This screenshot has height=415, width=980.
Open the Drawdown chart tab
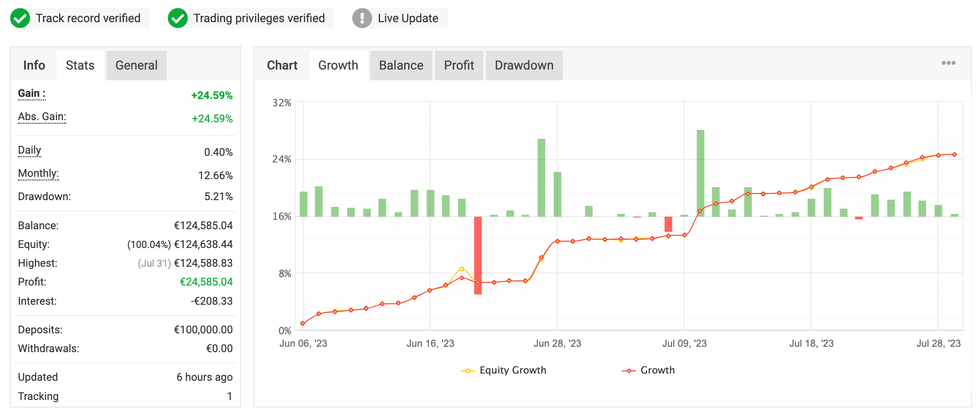click(x=524, y=65)
